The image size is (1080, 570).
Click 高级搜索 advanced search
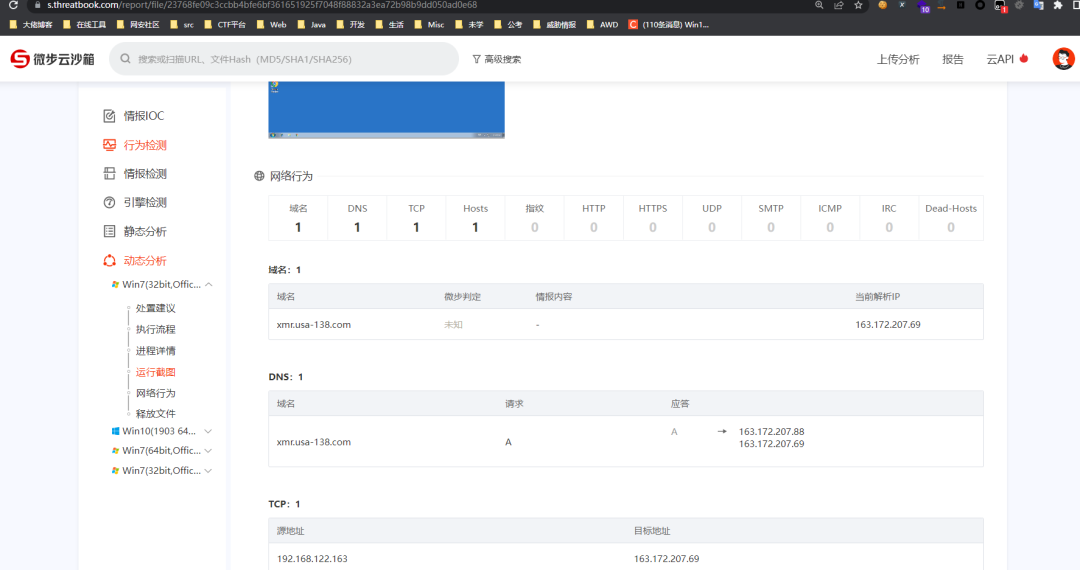pyautogui.click(x=502, y=59)
